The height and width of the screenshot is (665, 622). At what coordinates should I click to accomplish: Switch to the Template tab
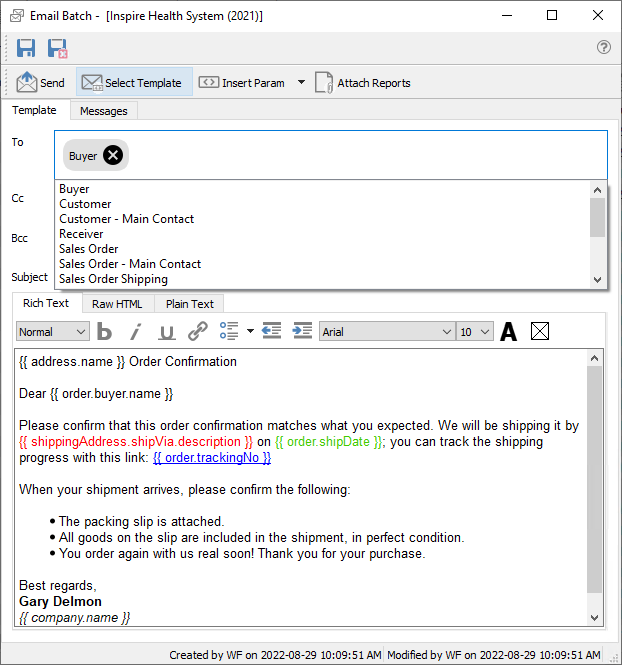34,110
